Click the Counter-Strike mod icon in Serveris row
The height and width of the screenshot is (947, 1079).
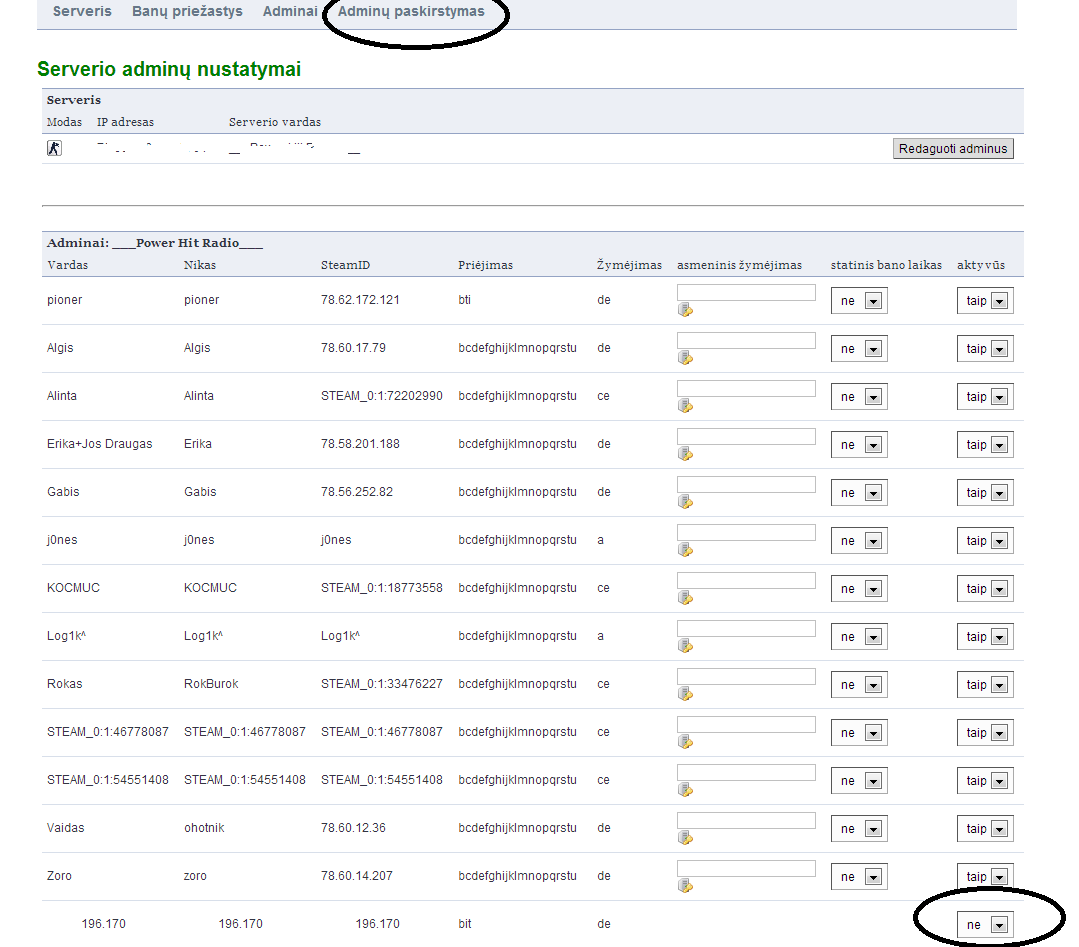(x=54, y=148)
